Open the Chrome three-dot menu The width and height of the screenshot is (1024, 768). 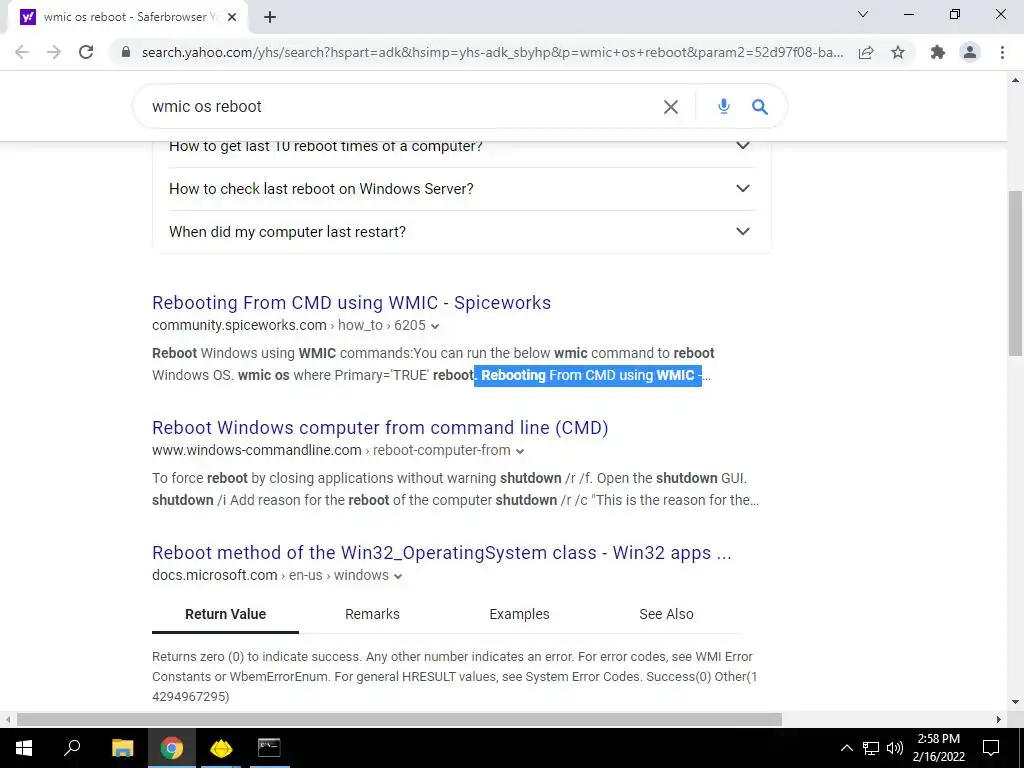(x=1002, y=52)
